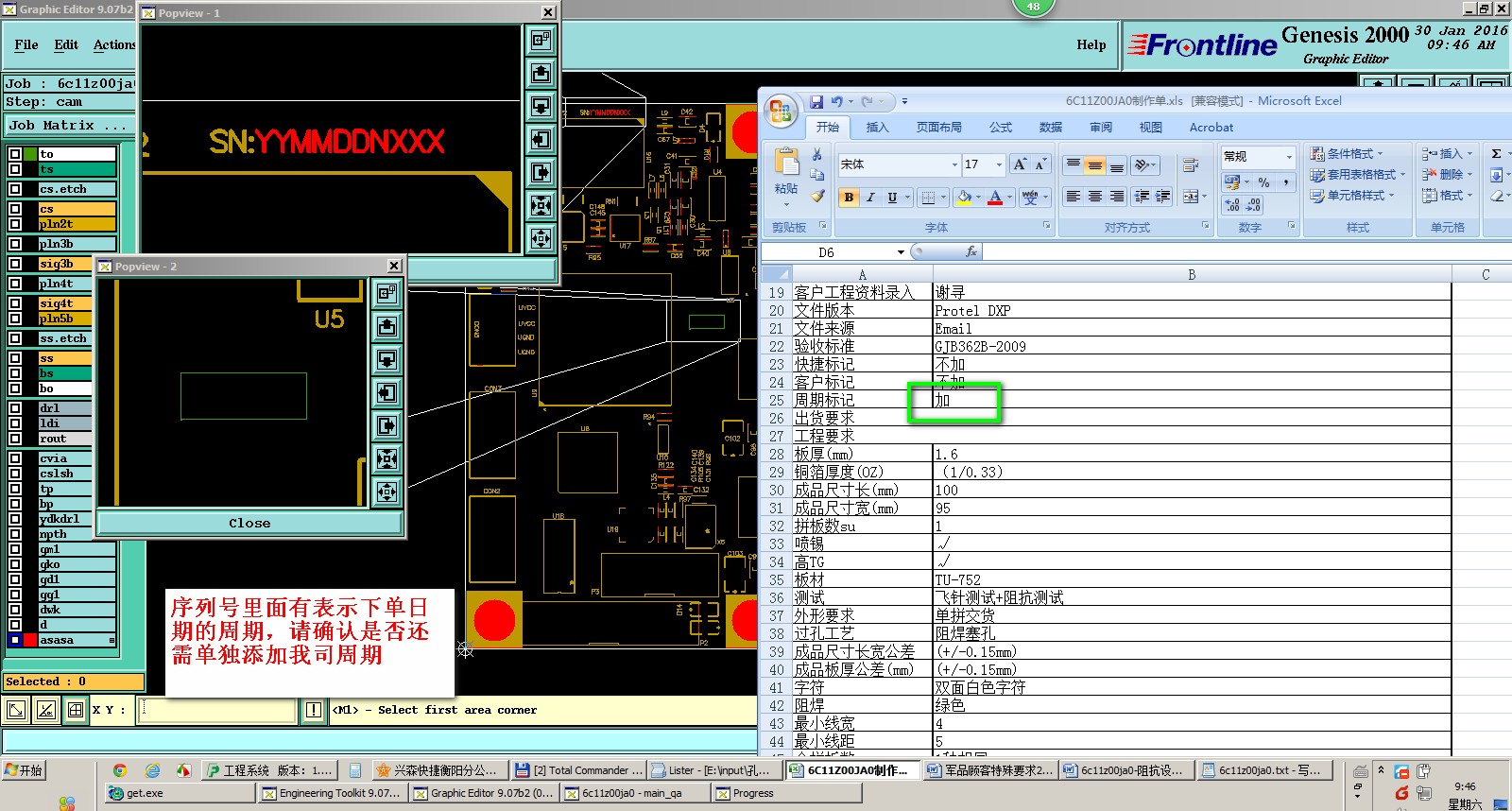Image resolution: width=1512 pixels, height=811 pixels.
Task: Toggle Italic formatting in Excel
Action: click(870, 198)
